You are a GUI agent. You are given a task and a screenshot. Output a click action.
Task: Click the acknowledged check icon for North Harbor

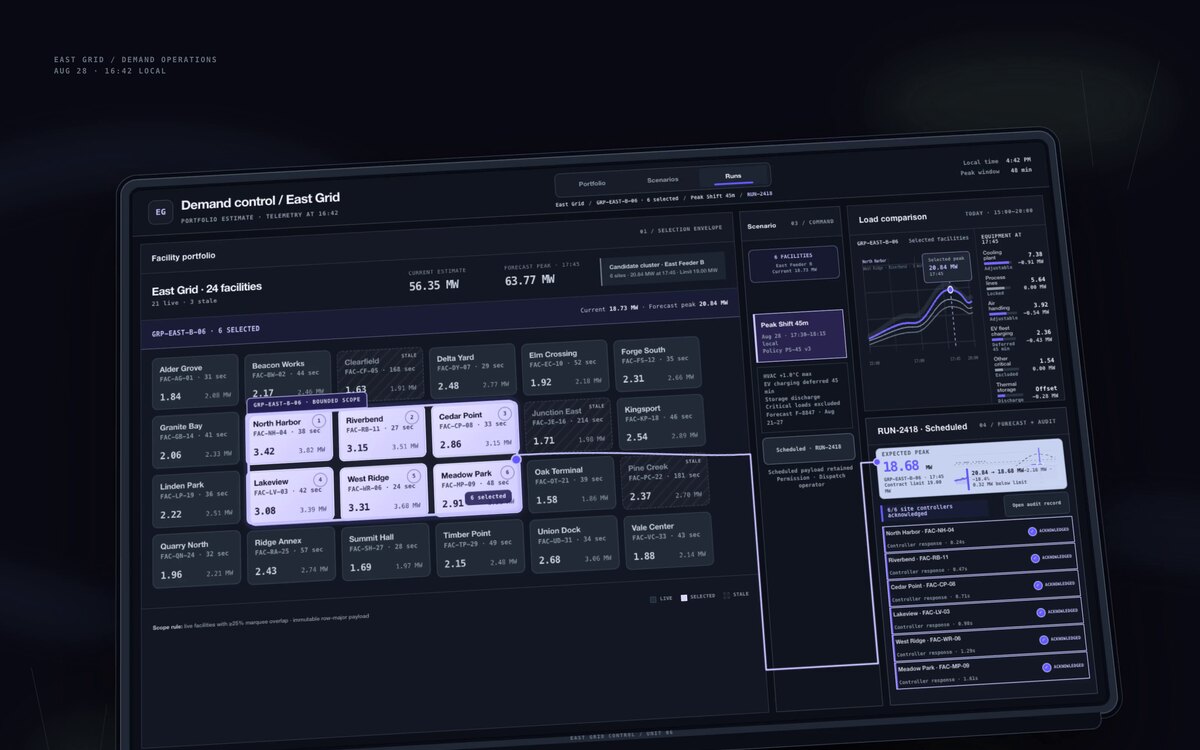(1033, 531)
